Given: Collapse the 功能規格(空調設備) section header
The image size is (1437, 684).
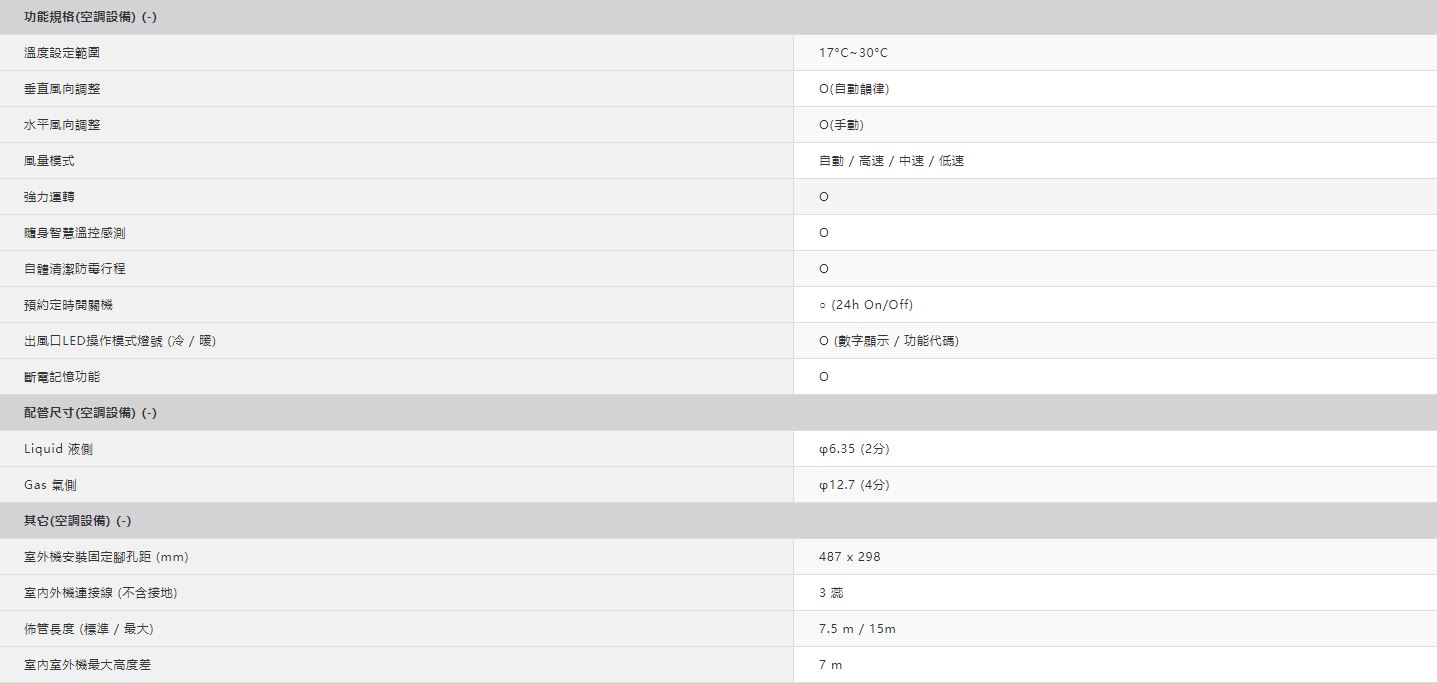Looking at the screenshot, I should point(90,17).
